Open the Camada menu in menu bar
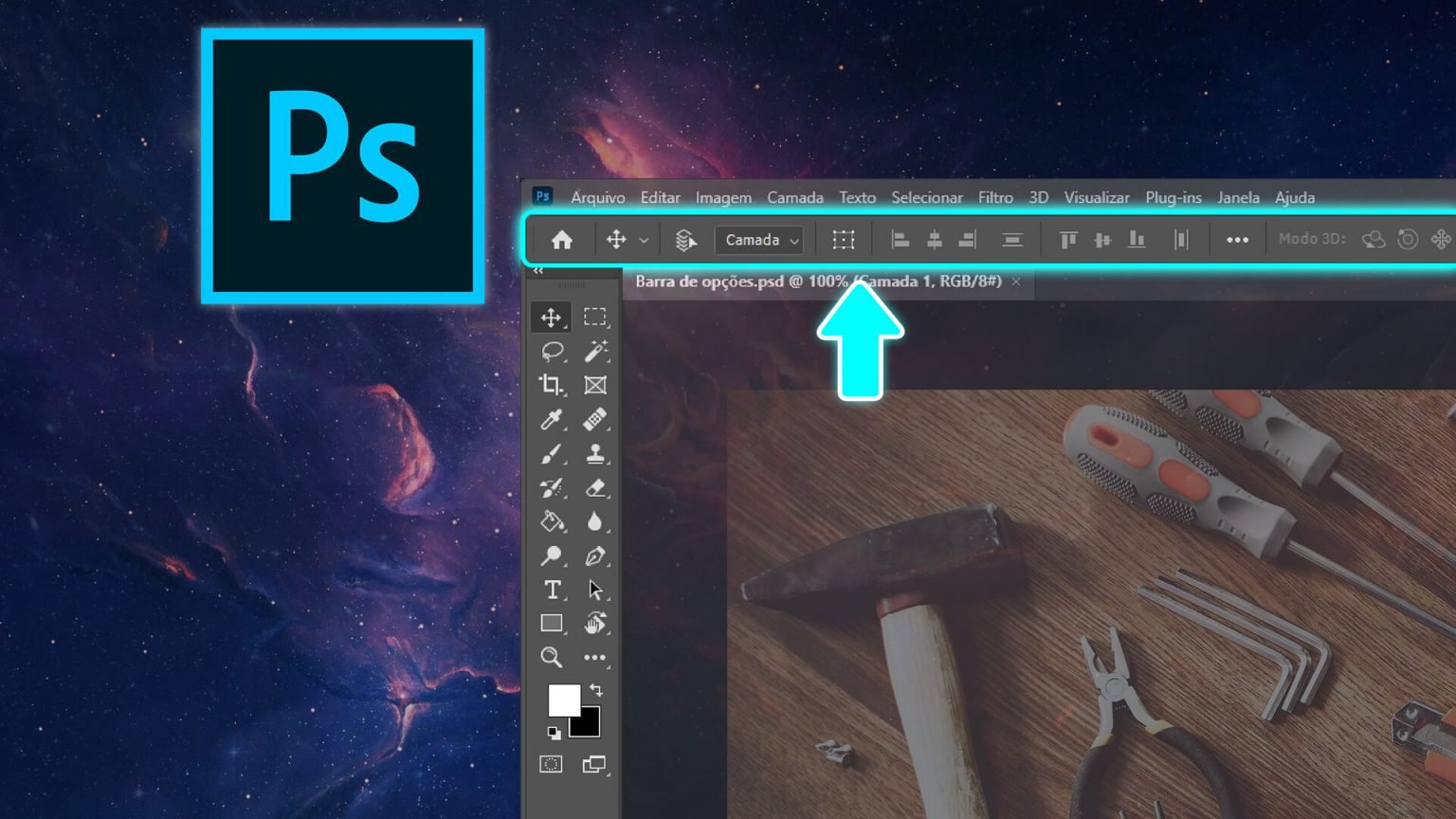 point(794,197)
